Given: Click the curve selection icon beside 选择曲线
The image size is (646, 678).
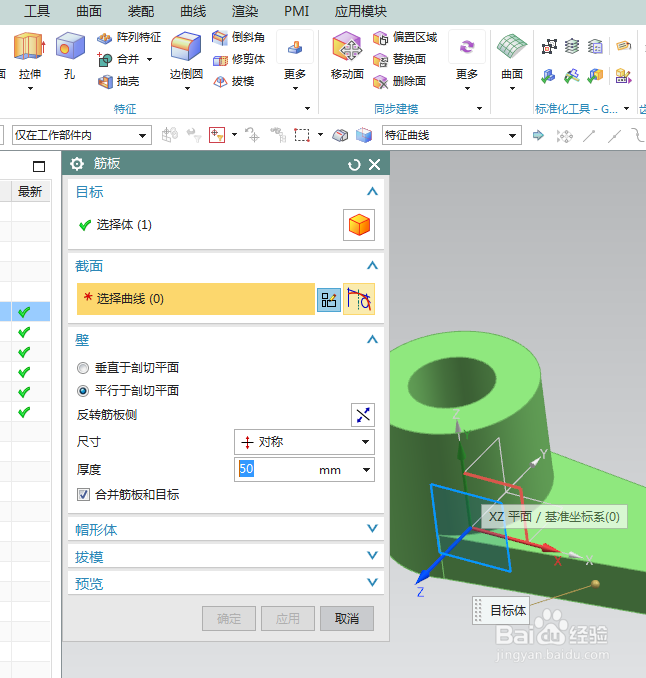Looking at the screenshot, I should pos(359,299).
